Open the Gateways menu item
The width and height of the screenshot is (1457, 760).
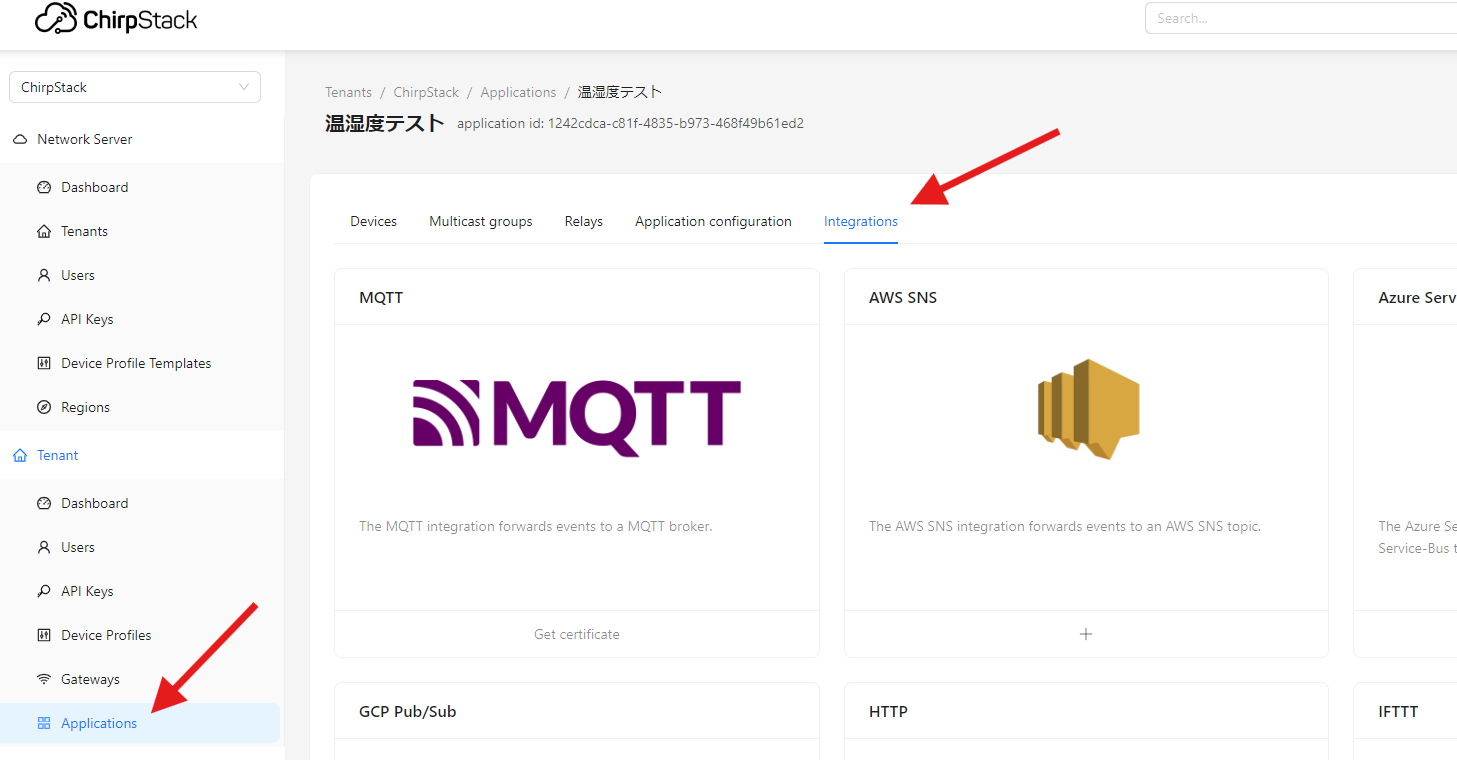click(142, 679)
